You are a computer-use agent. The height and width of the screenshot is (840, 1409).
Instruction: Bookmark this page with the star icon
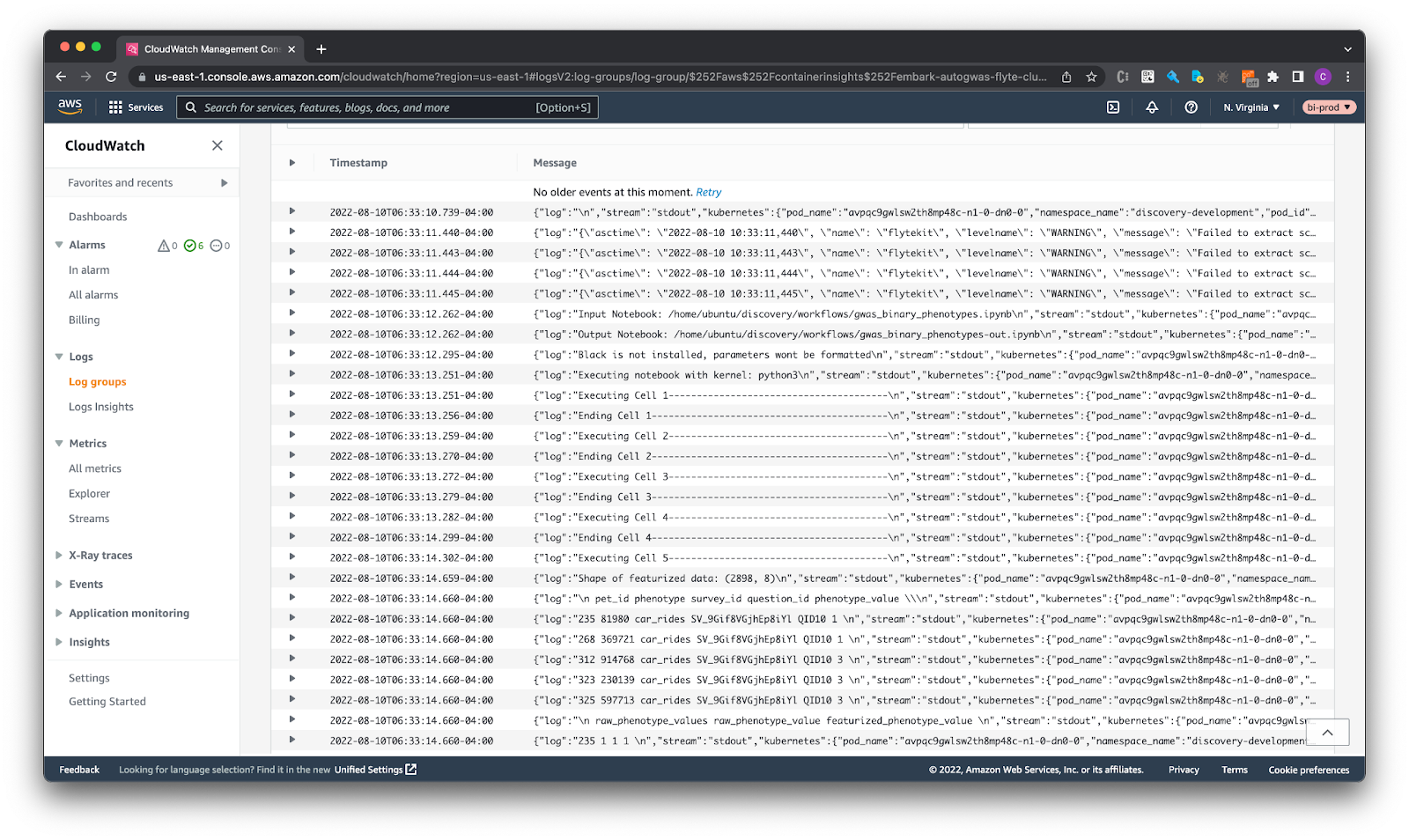tap(1091, 77)
